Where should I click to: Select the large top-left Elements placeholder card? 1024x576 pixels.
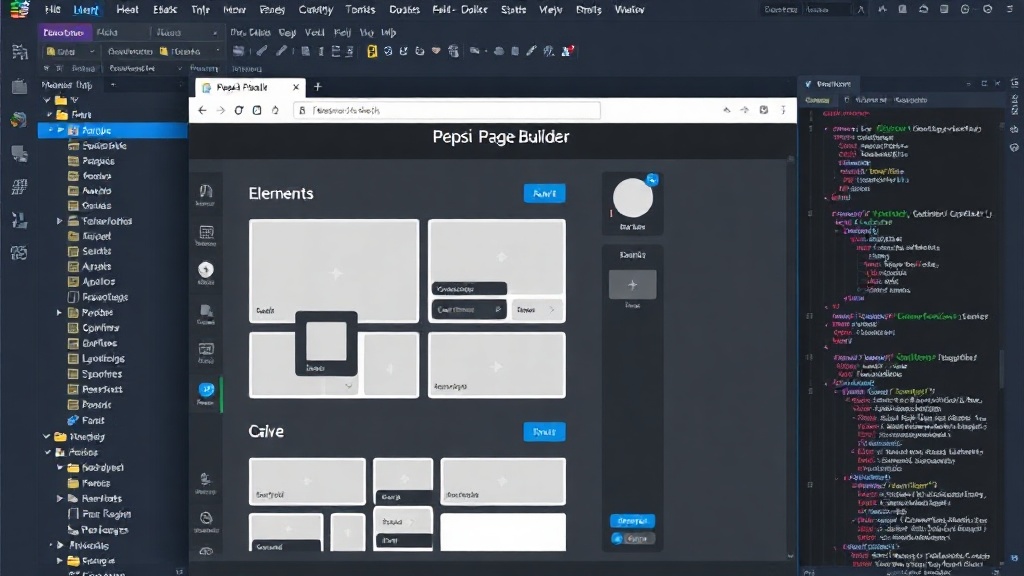(x=334, y=271)
